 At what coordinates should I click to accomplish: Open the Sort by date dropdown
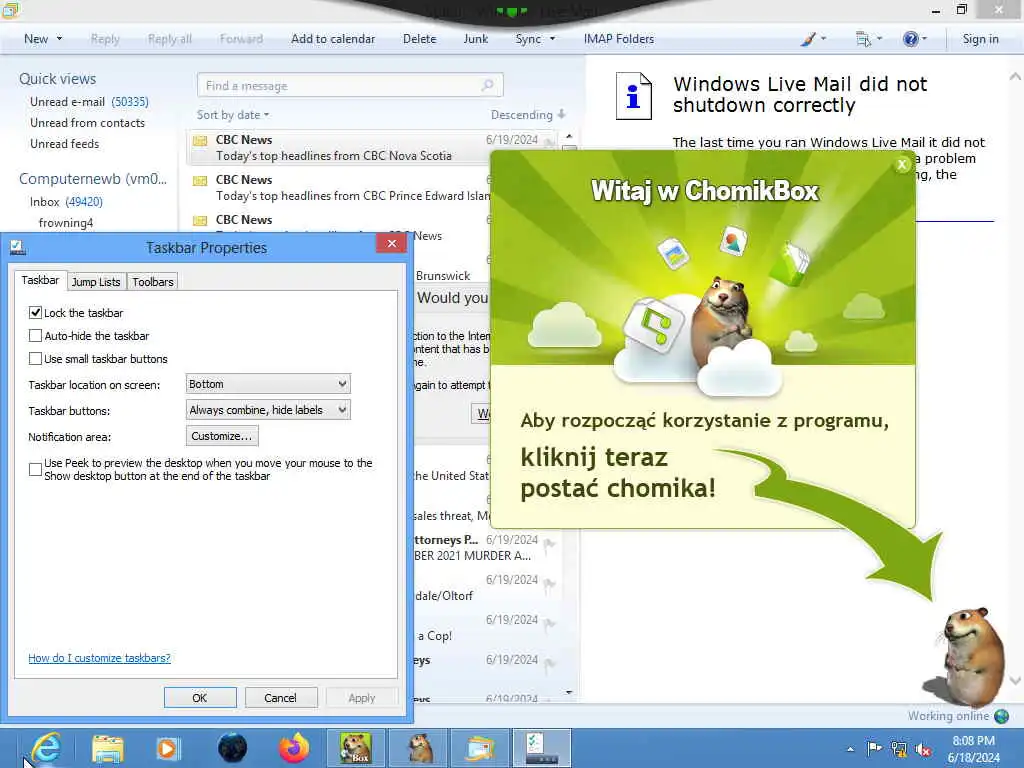coord(233,115)
